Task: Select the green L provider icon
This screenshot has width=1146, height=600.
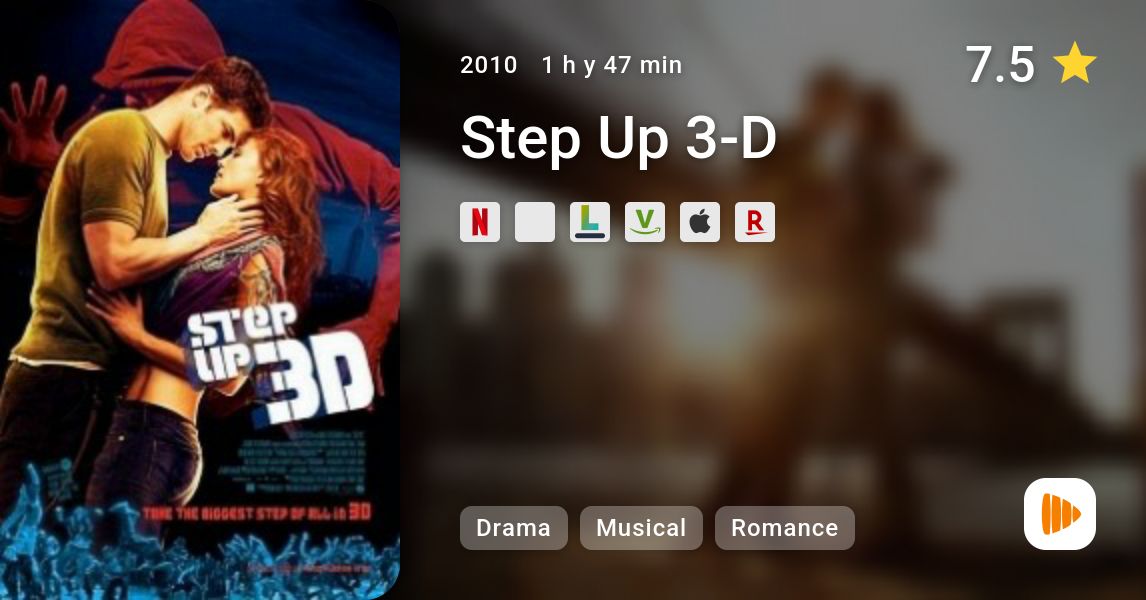Action: [x=590, y=222]
